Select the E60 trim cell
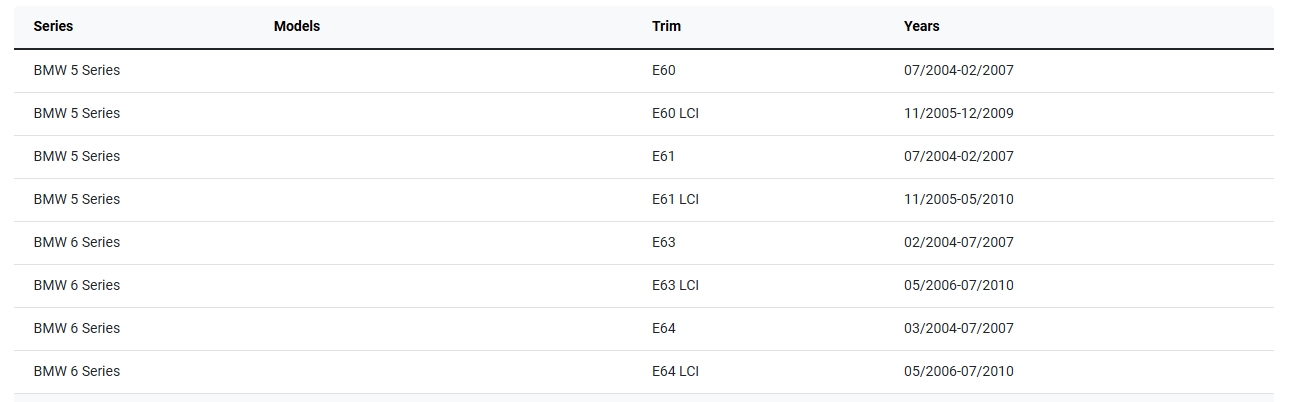 pos(664,71)
